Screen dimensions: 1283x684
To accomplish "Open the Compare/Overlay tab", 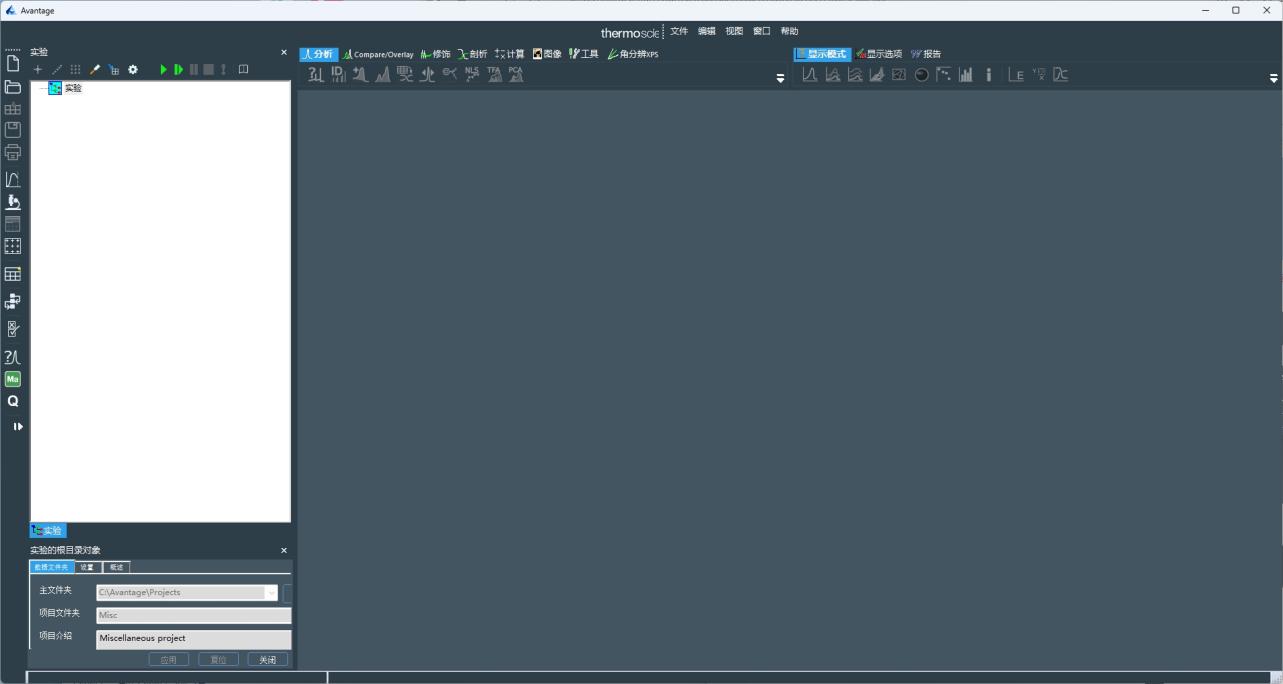I will [x=378, y=54].
